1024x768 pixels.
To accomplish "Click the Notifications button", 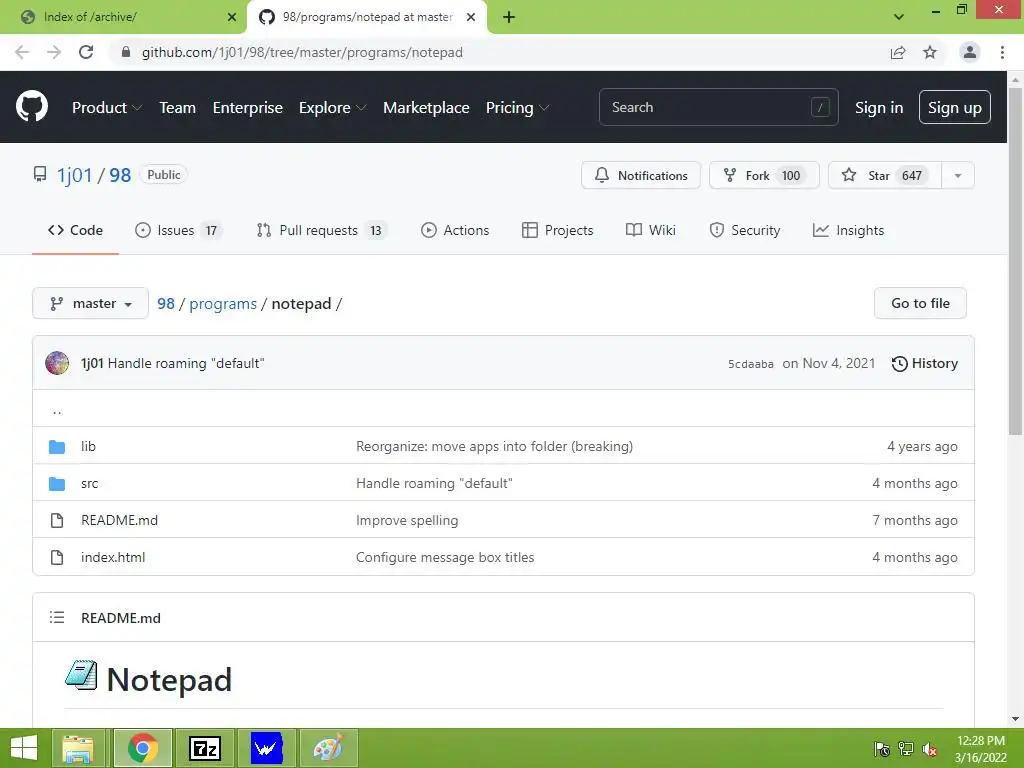I will coord(641,175).
